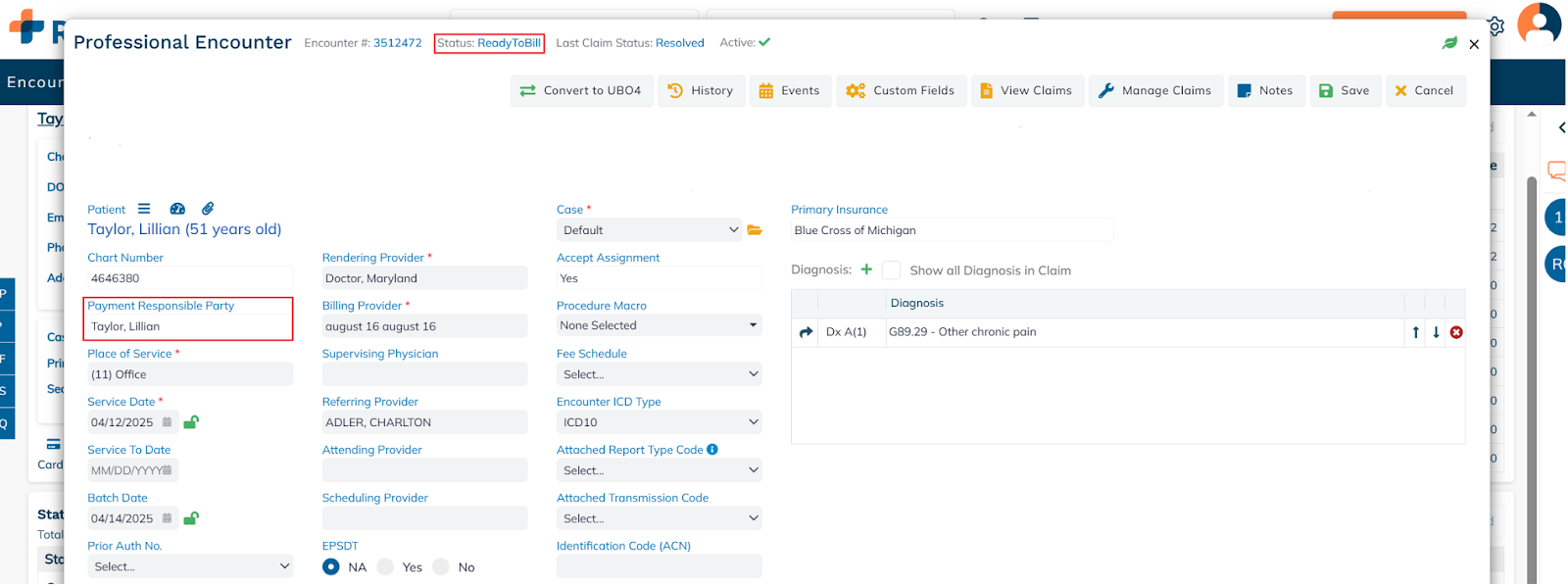
Task: Expand the Procedure Macro dropdown
Action: click(x=659, y=325)
